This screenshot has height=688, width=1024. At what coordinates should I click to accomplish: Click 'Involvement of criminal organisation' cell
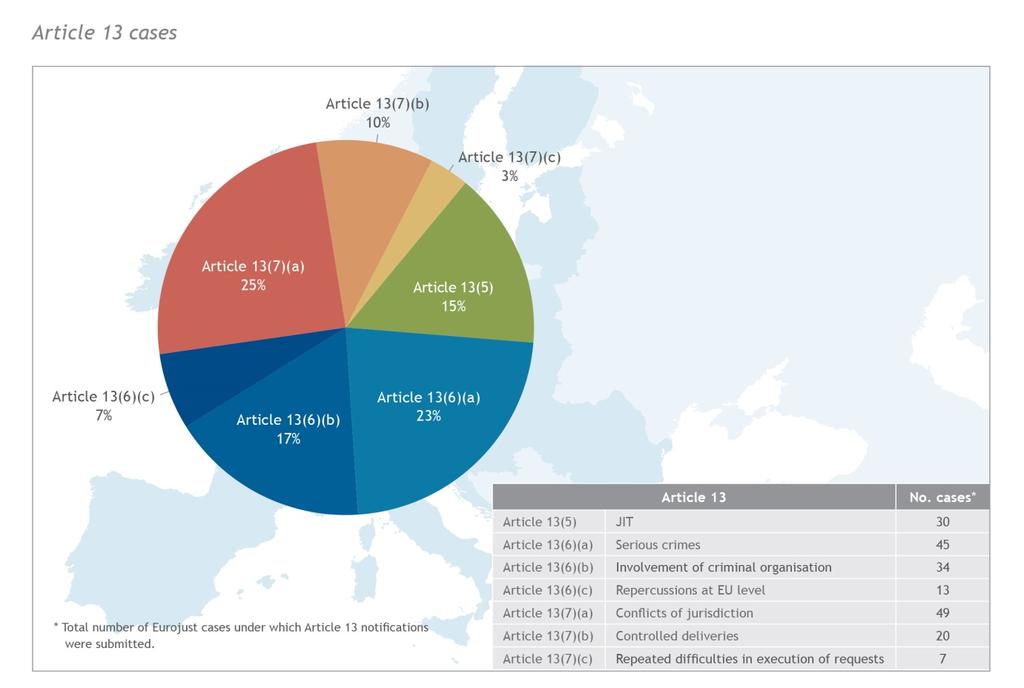pyautogui.click(x=750, y=567)
